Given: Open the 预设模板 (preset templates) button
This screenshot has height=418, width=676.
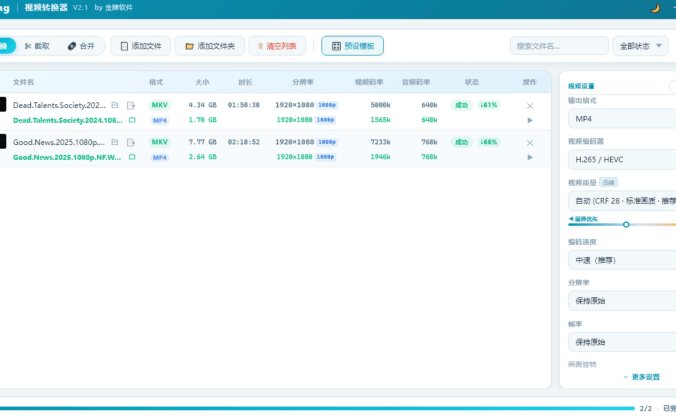Looking at the screenshot, I should click(353, 46).
